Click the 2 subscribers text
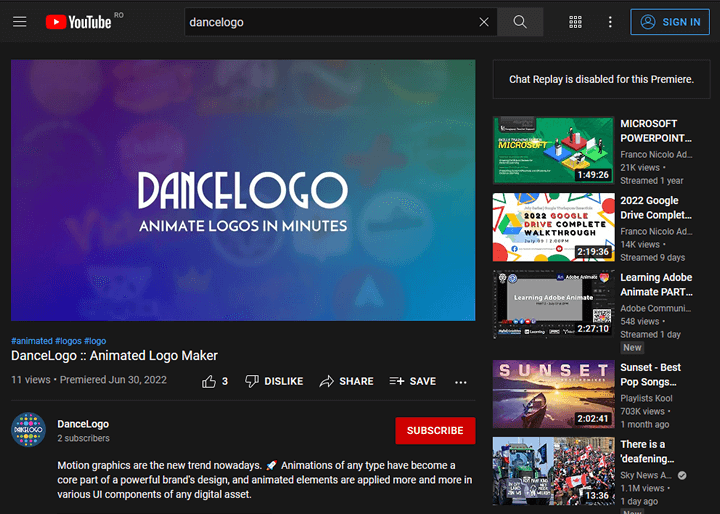This screenshot has height=514, width=720. pos(83,438)
